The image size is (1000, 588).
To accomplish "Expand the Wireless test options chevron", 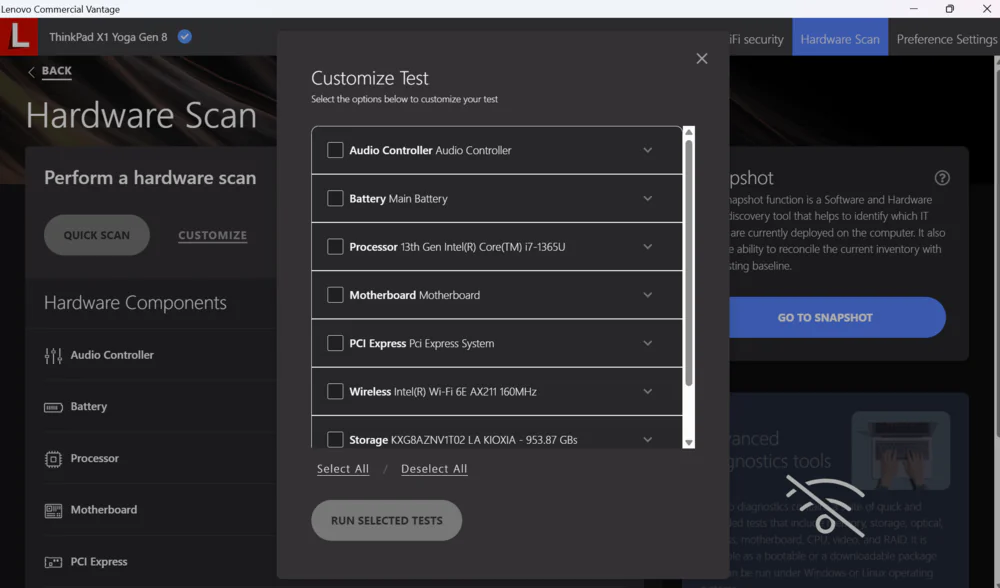I will [x=647, y=392].
